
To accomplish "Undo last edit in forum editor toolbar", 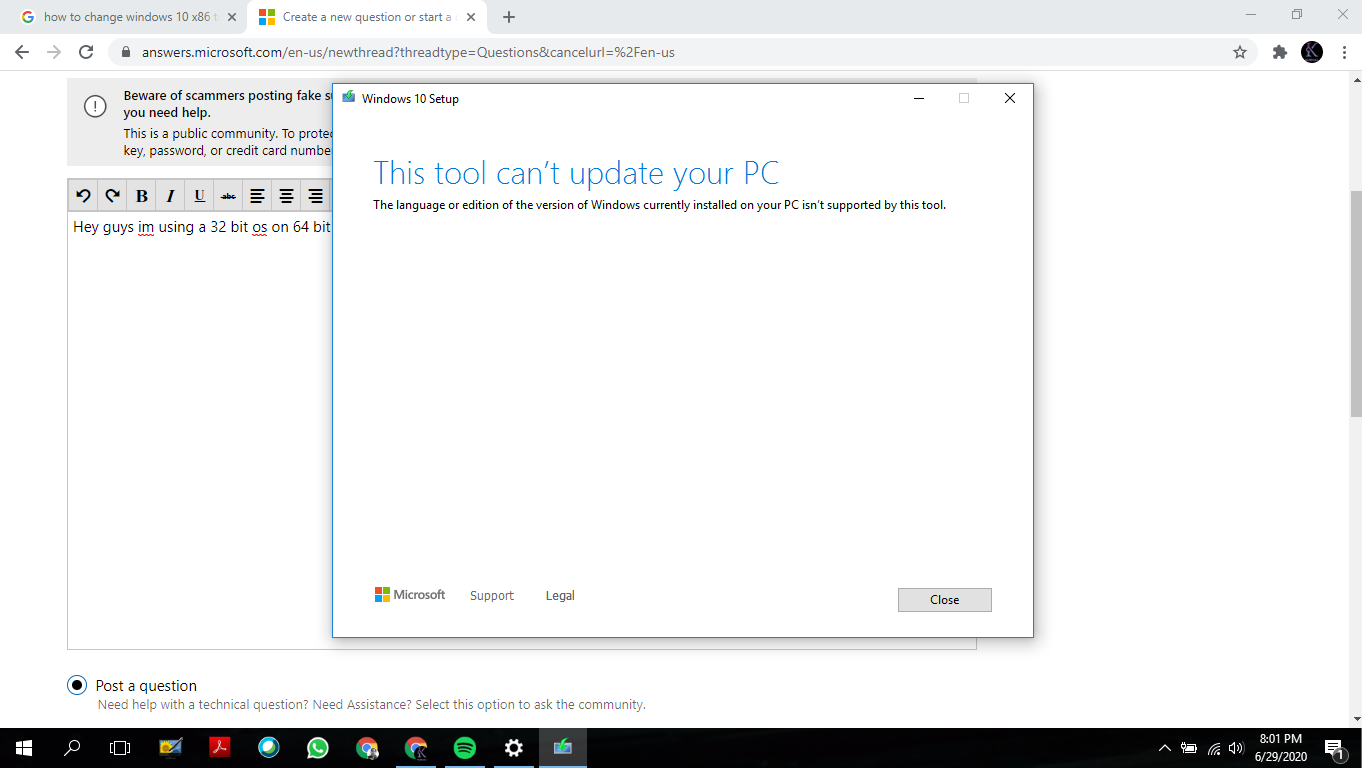I will (x=83, y=195).
